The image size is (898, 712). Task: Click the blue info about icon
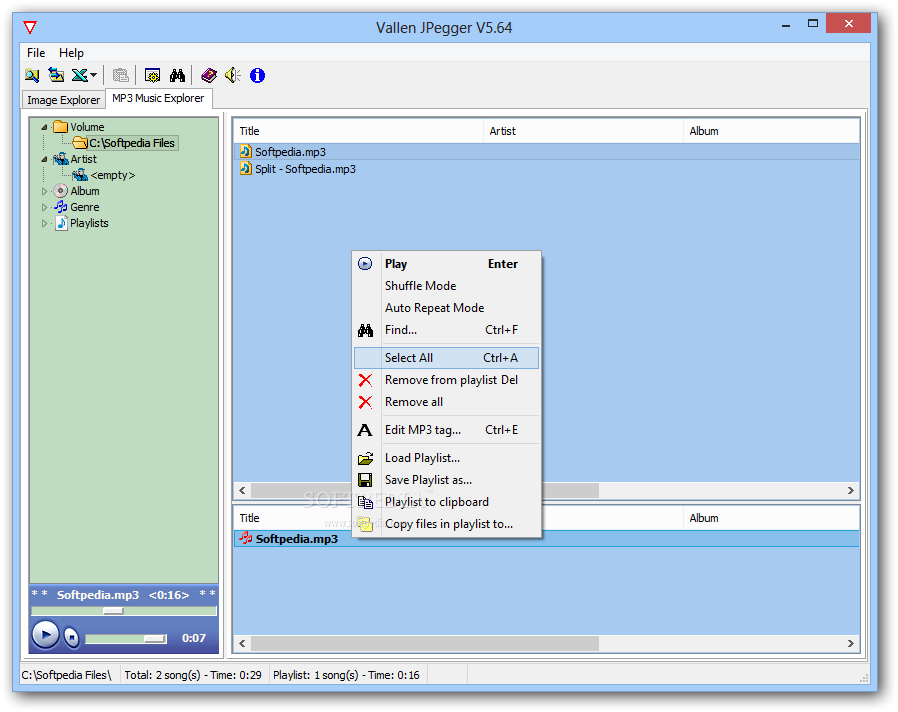(258, 75)
